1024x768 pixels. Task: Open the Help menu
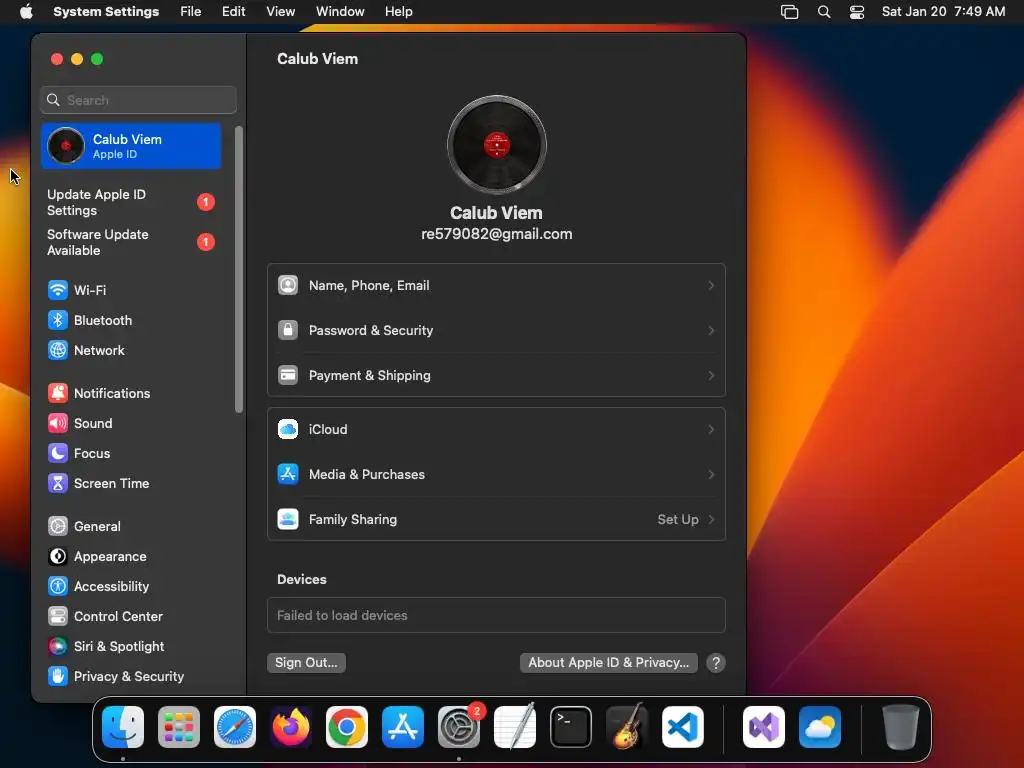pos(398,12)
